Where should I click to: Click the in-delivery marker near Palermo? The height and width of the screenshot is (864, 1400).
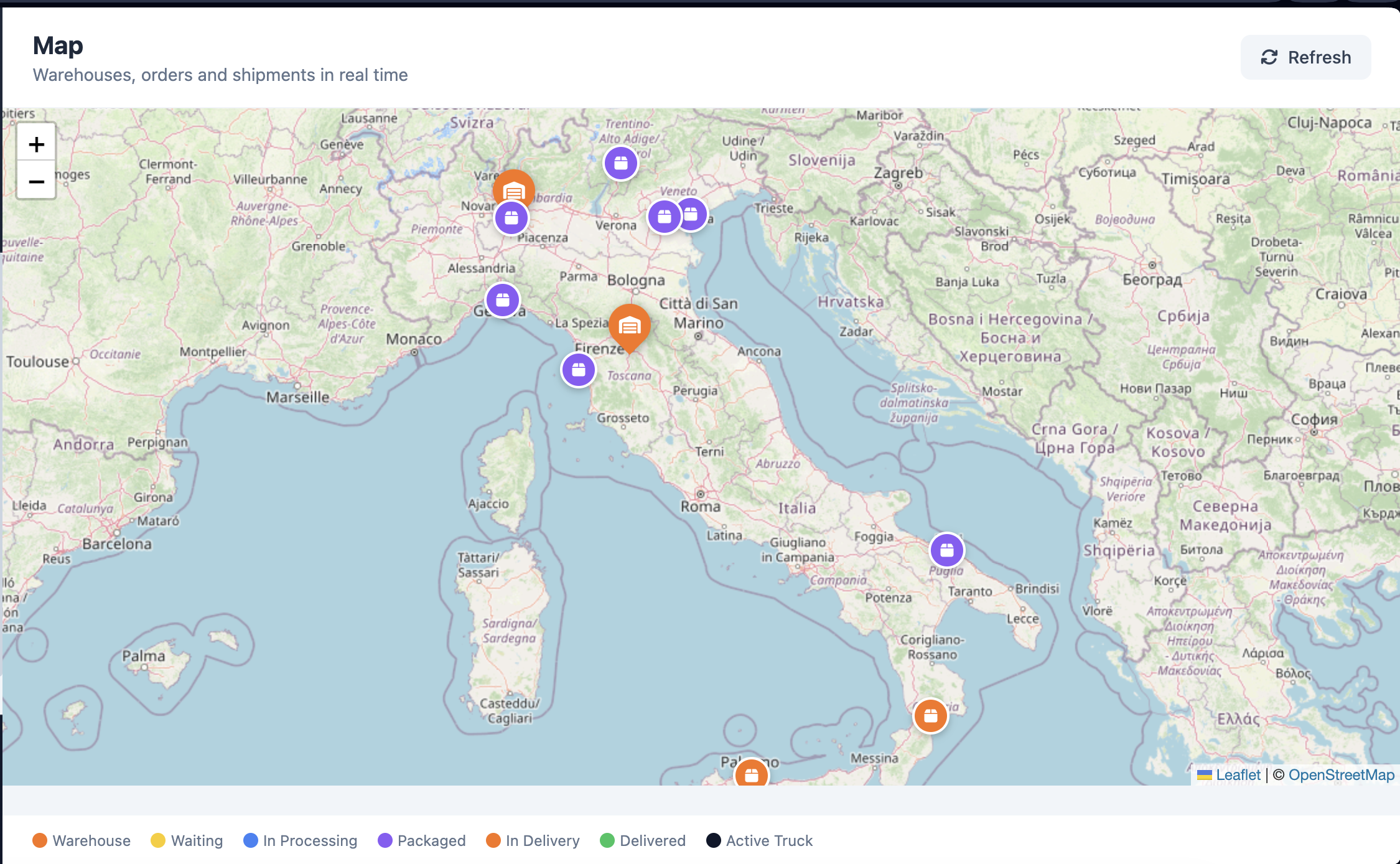point(752,775)
